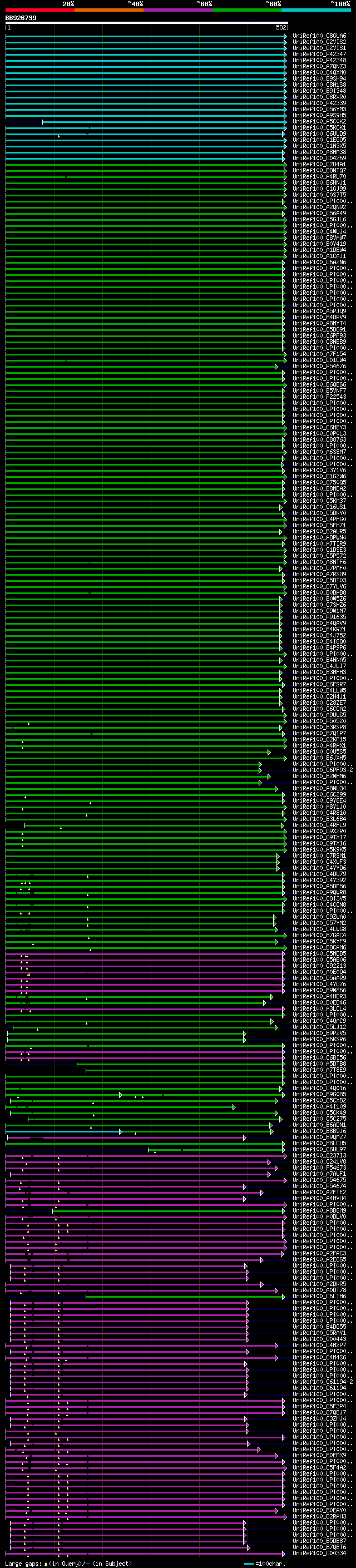Click the cyan ~100% identity legend segment
Image resolution: width=356 pixels, height=1568 pixels.
(x=317, y=10)
